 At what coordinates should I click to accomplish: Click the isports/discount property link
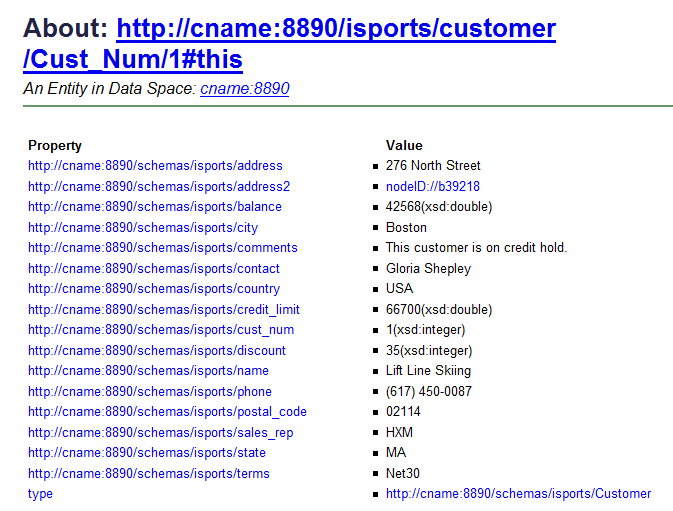(156, 351)
